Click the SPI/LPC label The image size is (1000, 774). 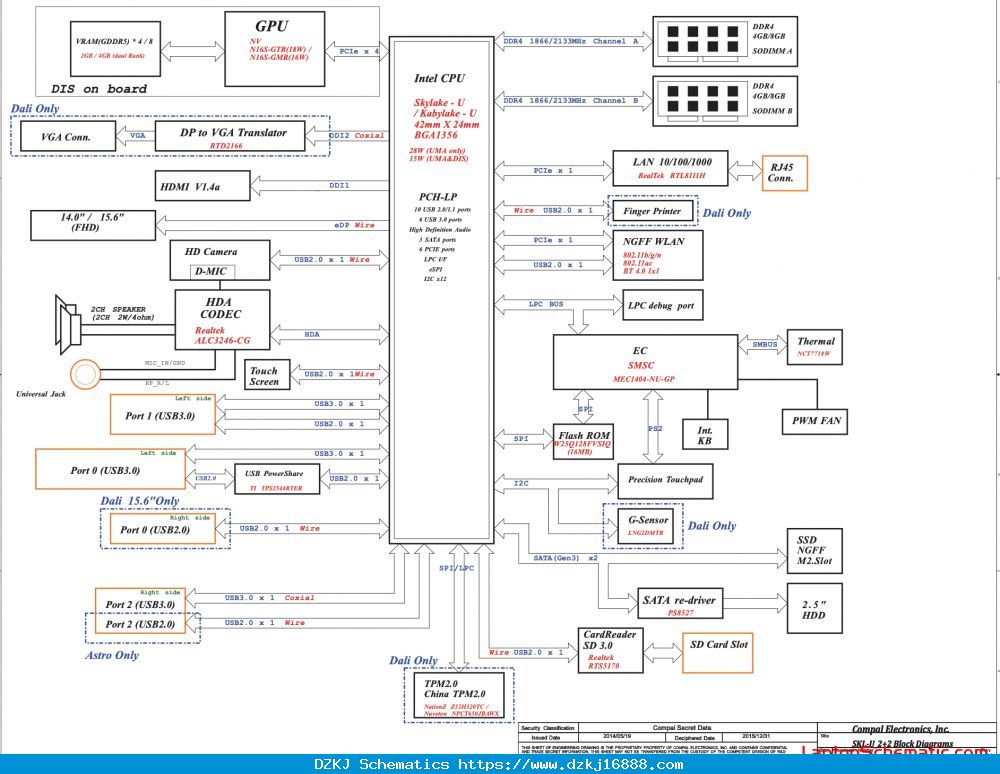click(x=457, y=568)
